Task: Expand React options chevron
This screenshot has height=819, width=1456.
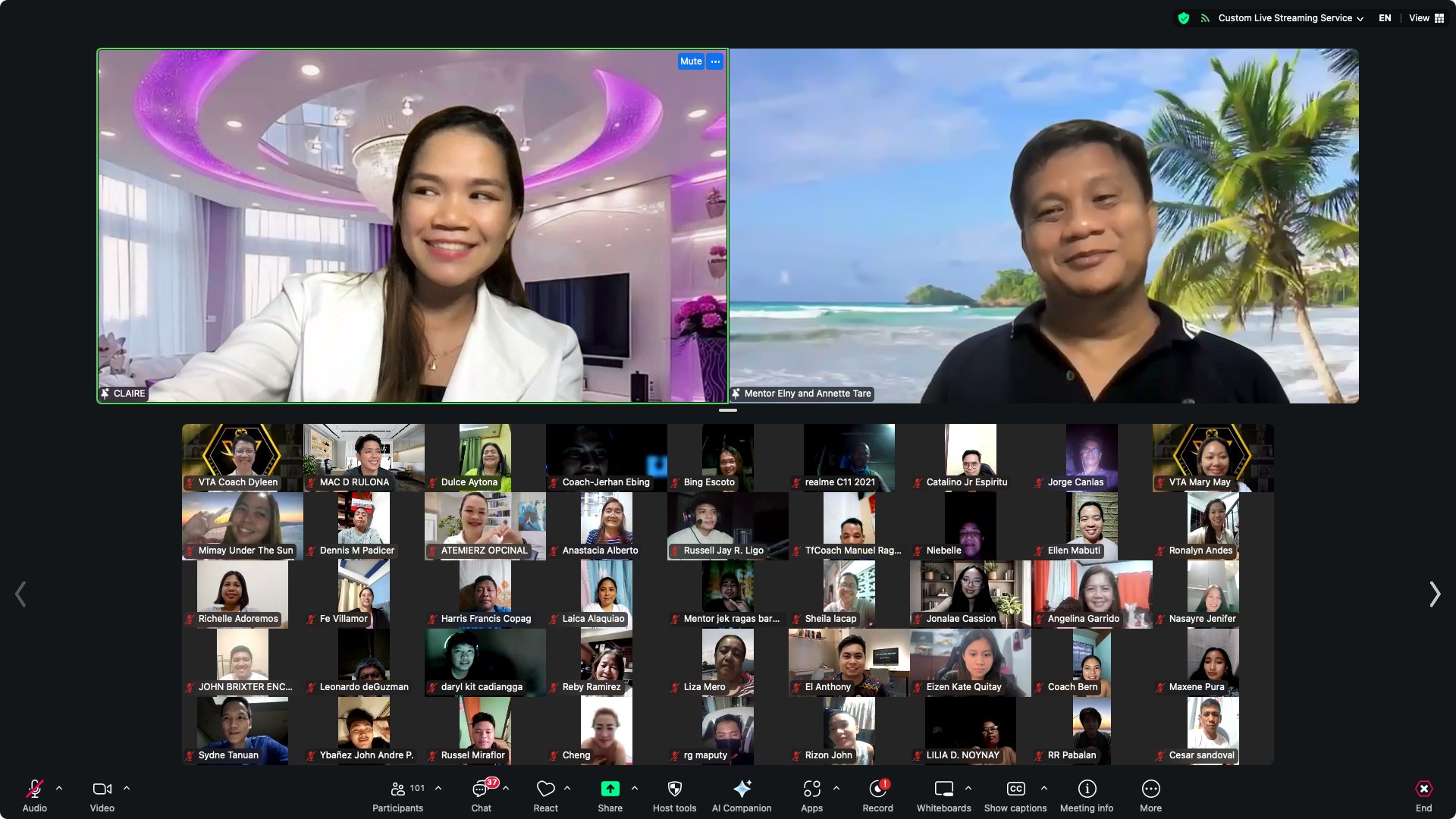Action: 567,789
